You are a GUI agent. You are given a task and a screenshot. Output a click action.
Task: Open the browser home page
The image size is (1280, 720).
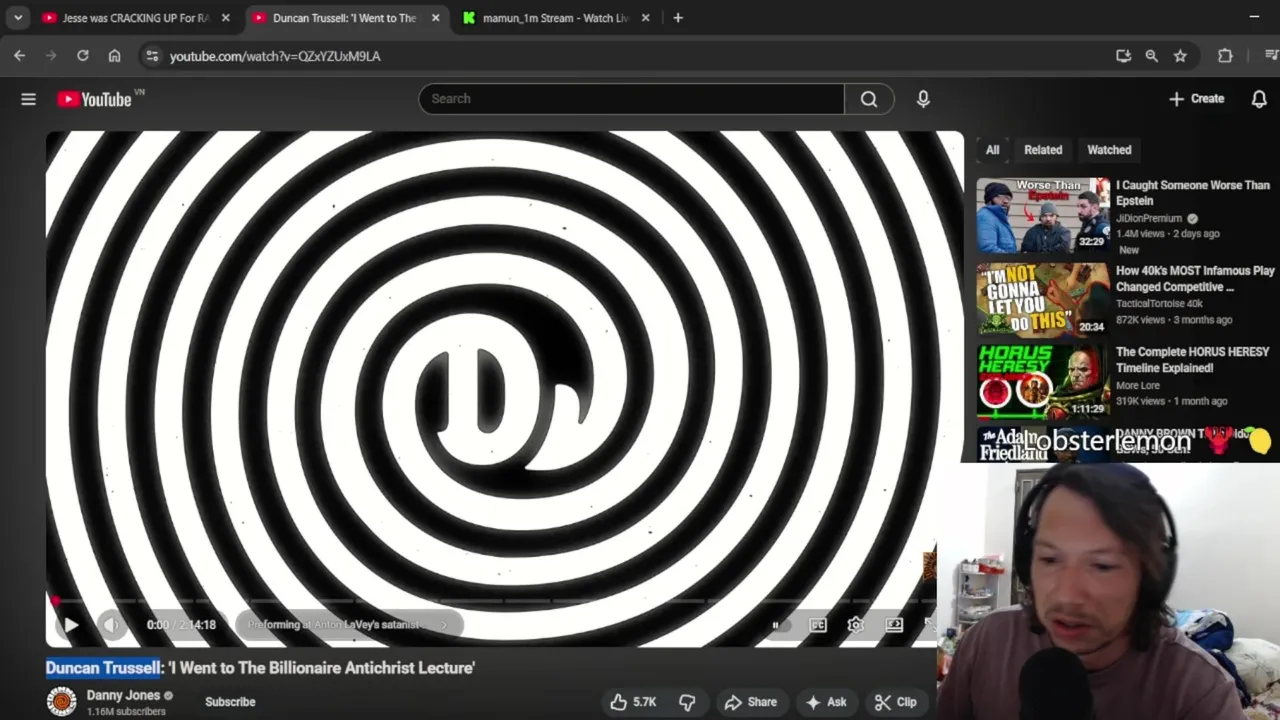pos(114,56)
